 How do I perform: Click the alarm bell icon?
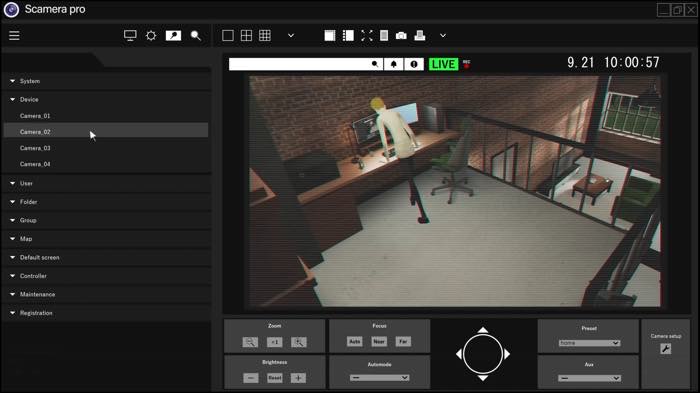(394, 64)
